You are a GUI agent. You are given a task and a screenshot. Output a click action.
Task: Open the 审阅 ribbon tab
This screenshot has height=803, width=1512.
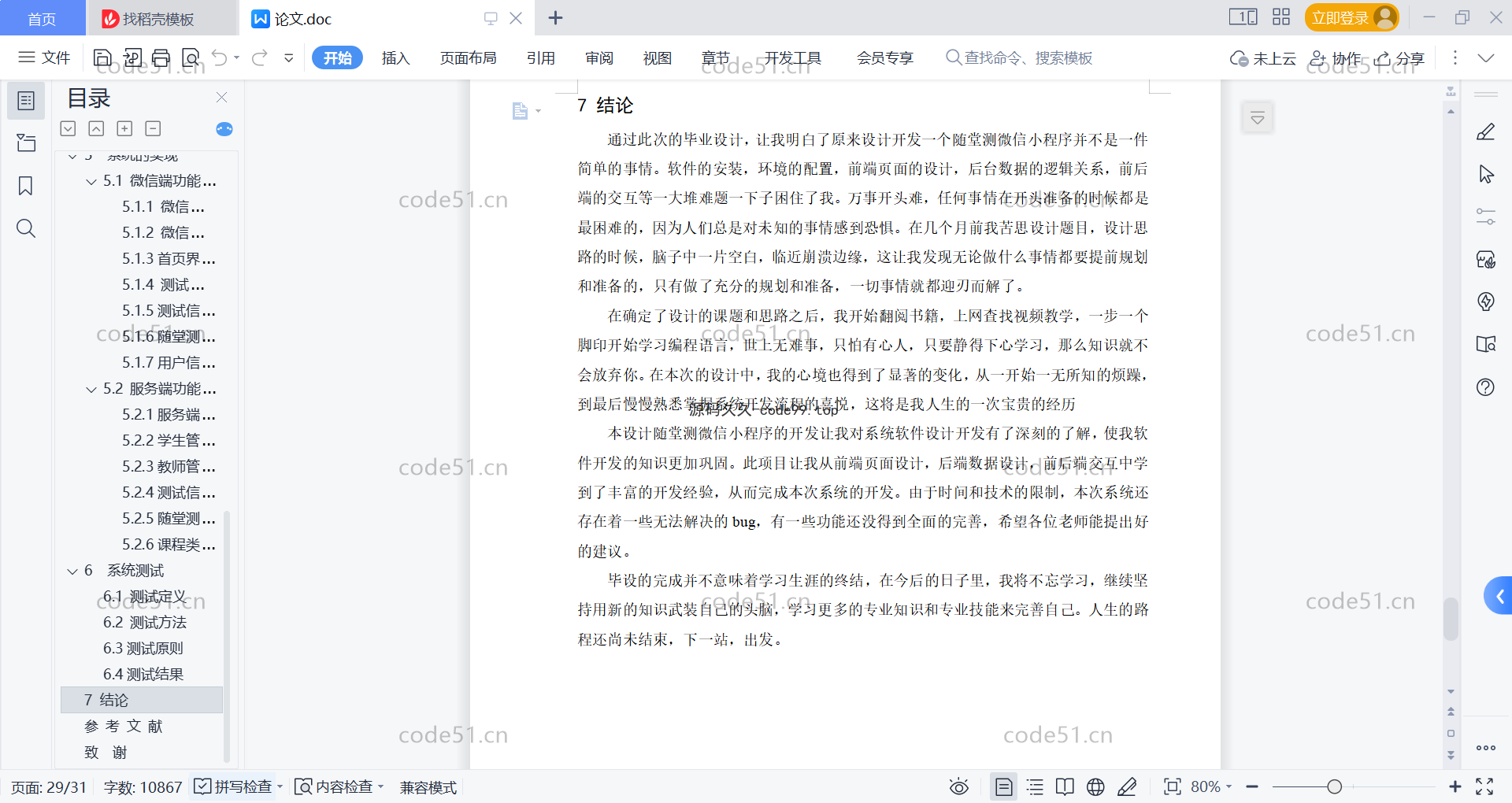[x=599, y=57]
